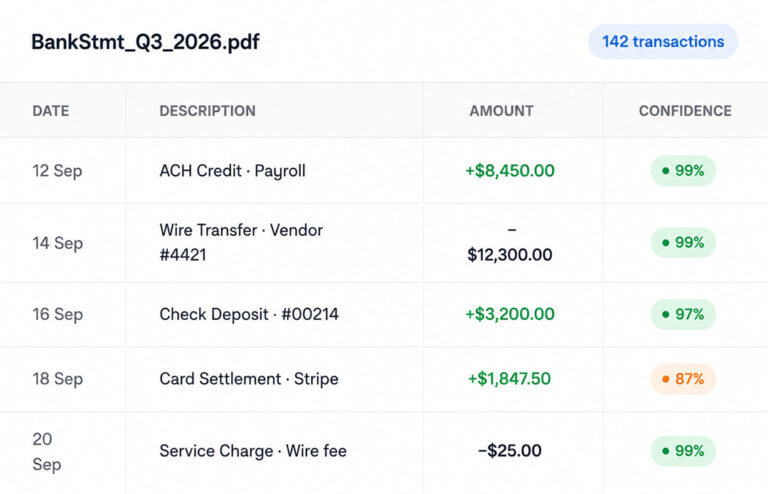Select the Wire Transfer · Vendor #4421 row
768x494 pixels.
tap(384, 242)
